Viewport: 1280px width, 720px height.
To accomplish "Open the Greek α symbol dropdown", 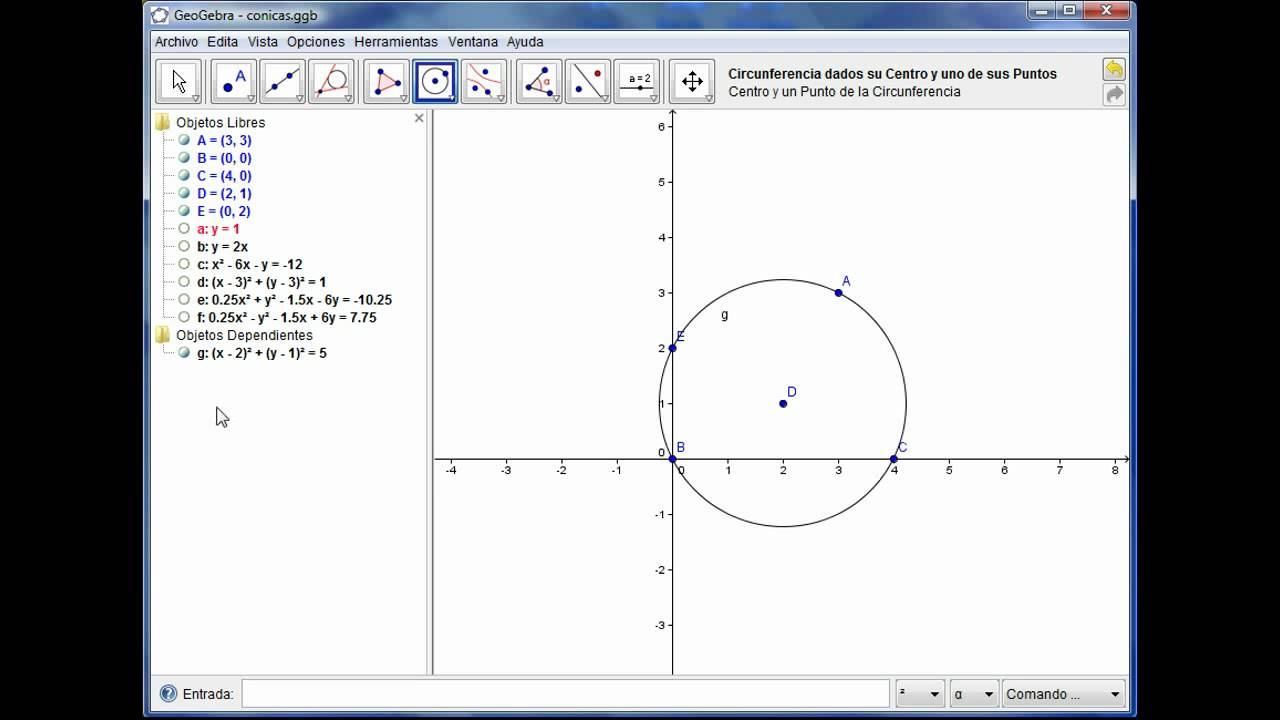I will (974, 694).
